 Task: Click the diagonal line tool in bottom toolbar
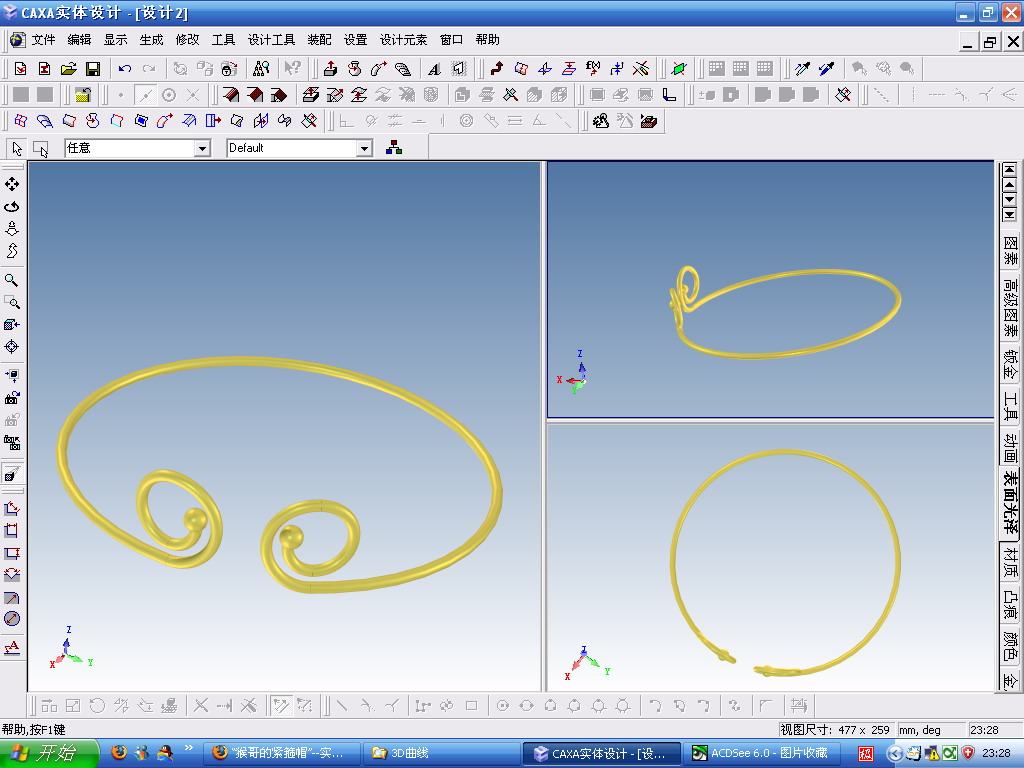(x=342, y=705)
